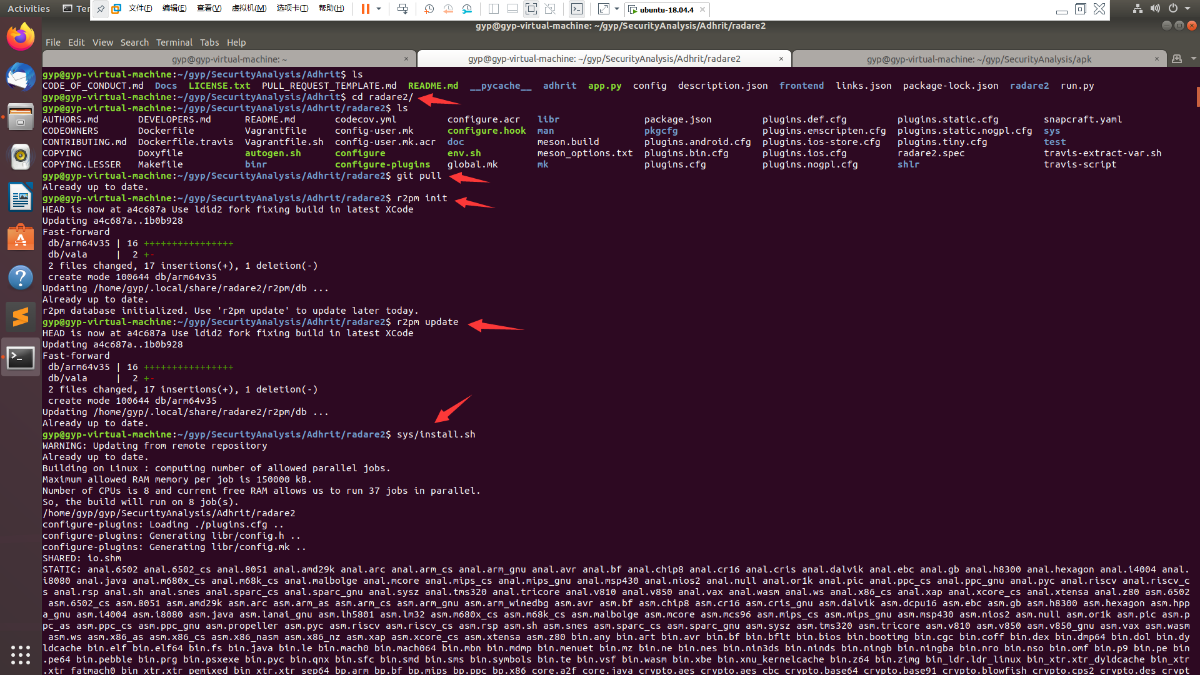Switch to Unity mode icon
This screenshot has height=675, width=1200.
[x=550, y=8]
